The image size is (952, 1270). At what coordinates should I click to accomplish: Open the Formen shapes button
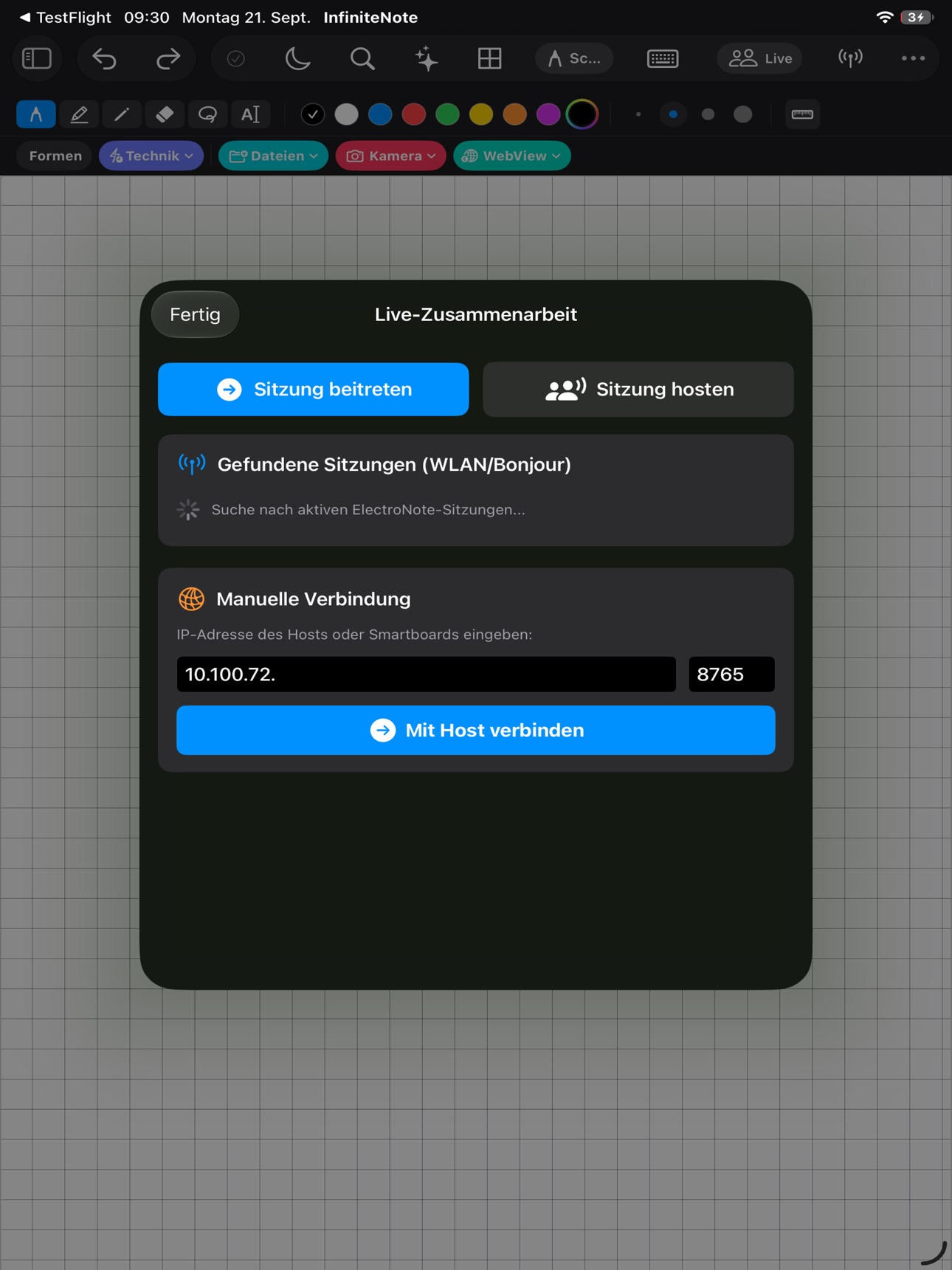click(55, 156)
